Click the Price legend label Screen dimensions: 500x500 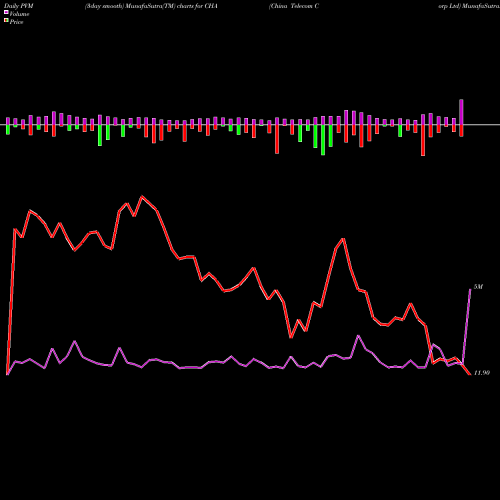pyautogui.click(x=16, y=22)
